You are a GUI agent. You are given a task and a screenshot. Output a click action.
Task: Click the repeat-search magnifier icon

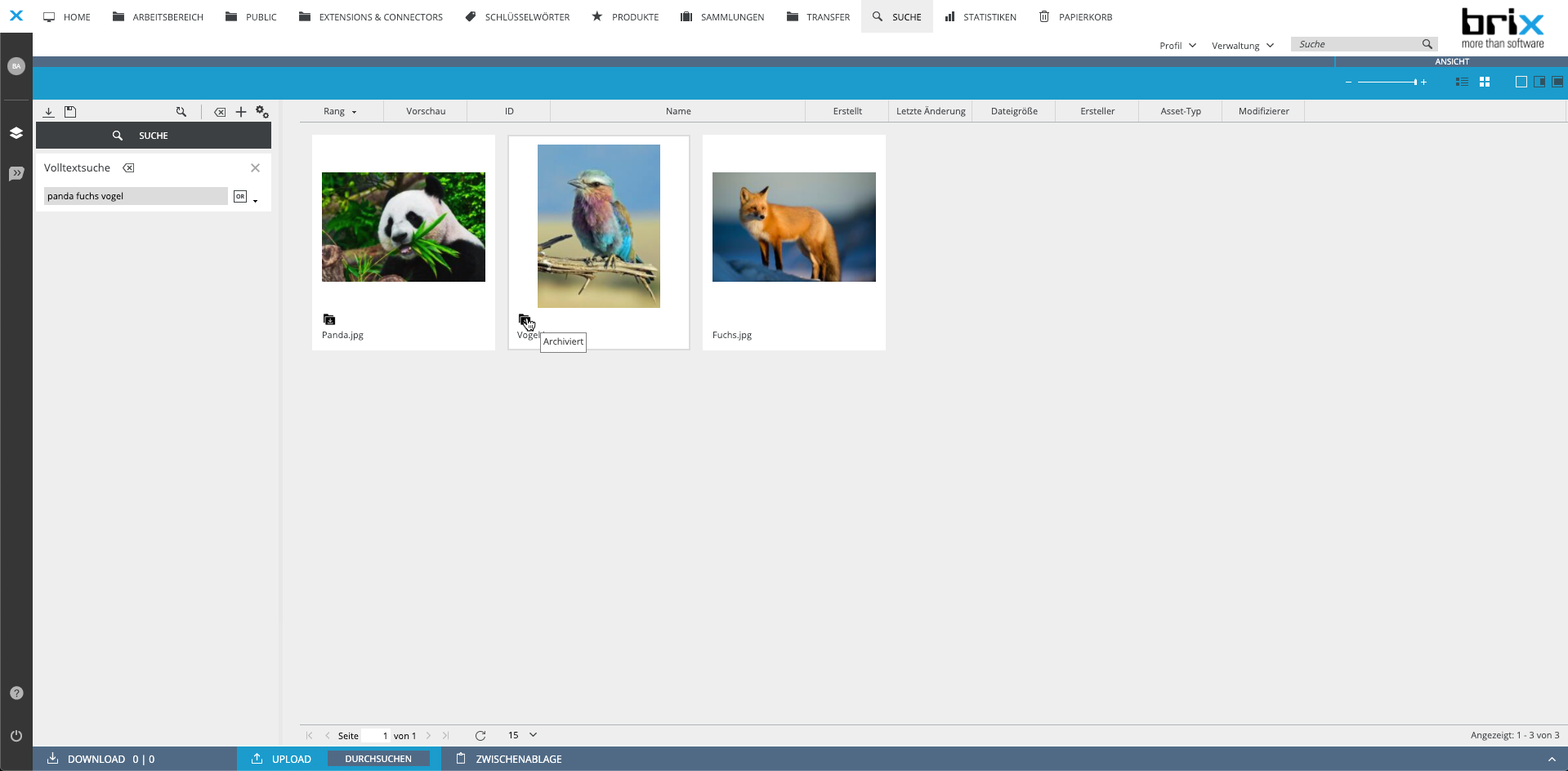(x=181, y=112)
